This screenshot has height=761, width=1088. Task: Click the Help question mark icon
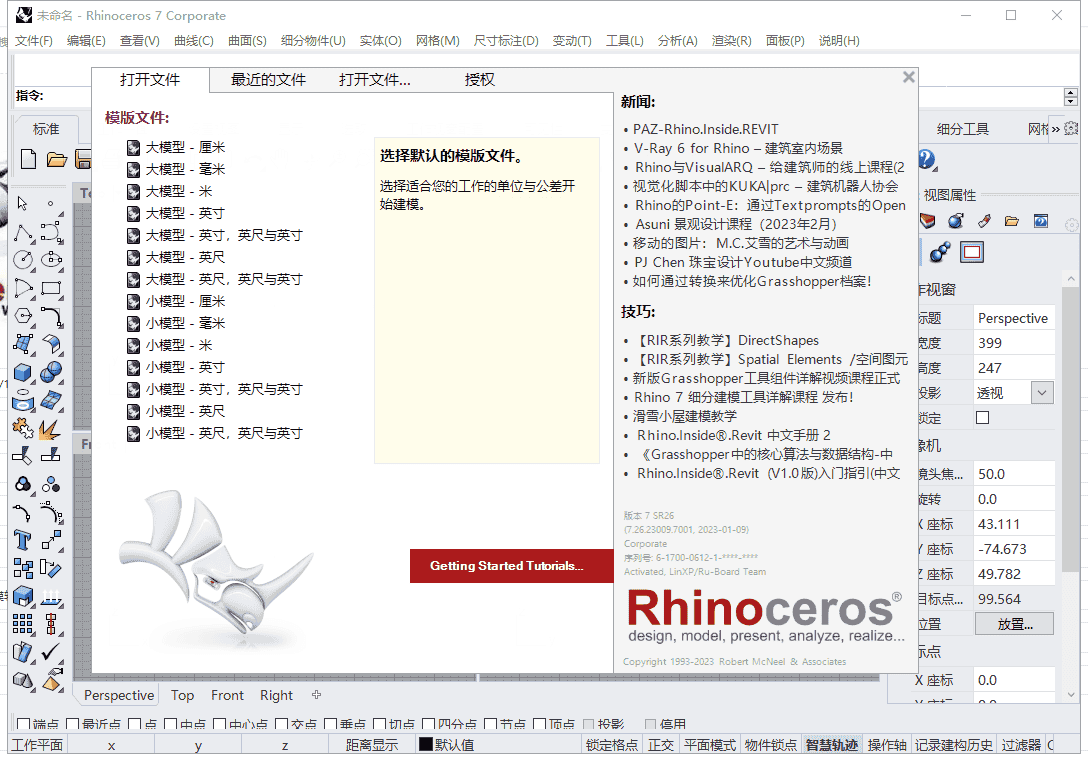(x=926, y=160)
